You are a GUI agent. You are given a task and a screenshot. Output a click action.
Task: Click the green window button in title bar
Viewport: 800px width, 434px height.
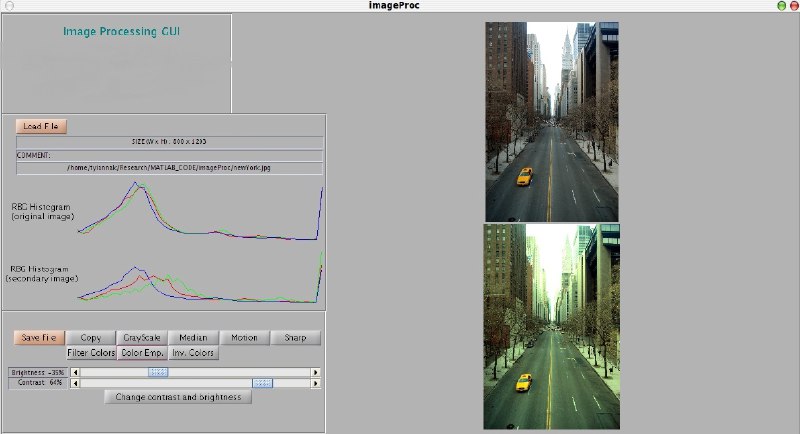(x=781, y=6)
